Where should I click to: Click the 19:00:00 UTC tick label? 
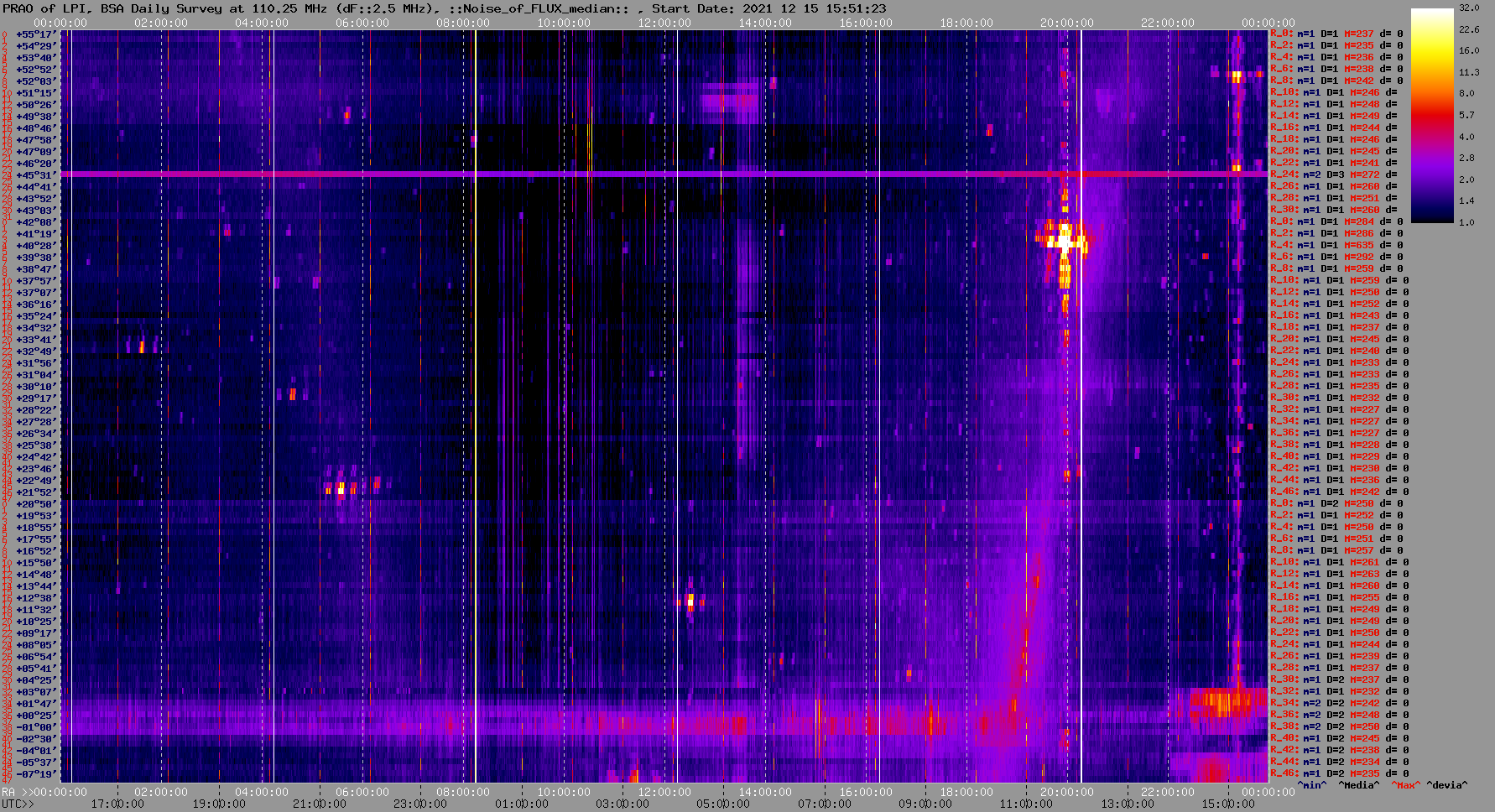(x=219, y=804)
